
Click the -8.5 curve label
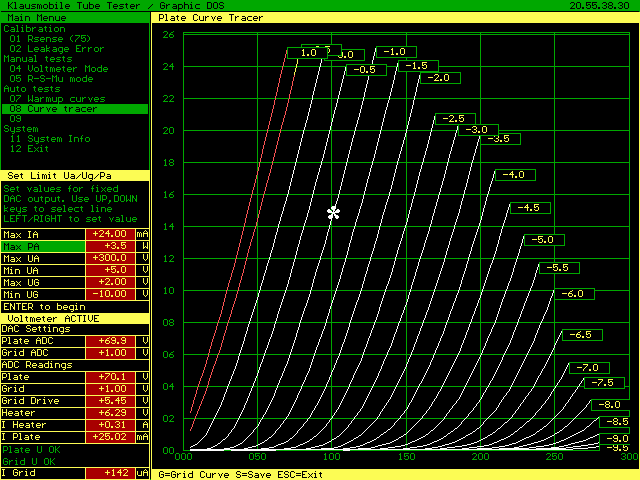615,422
